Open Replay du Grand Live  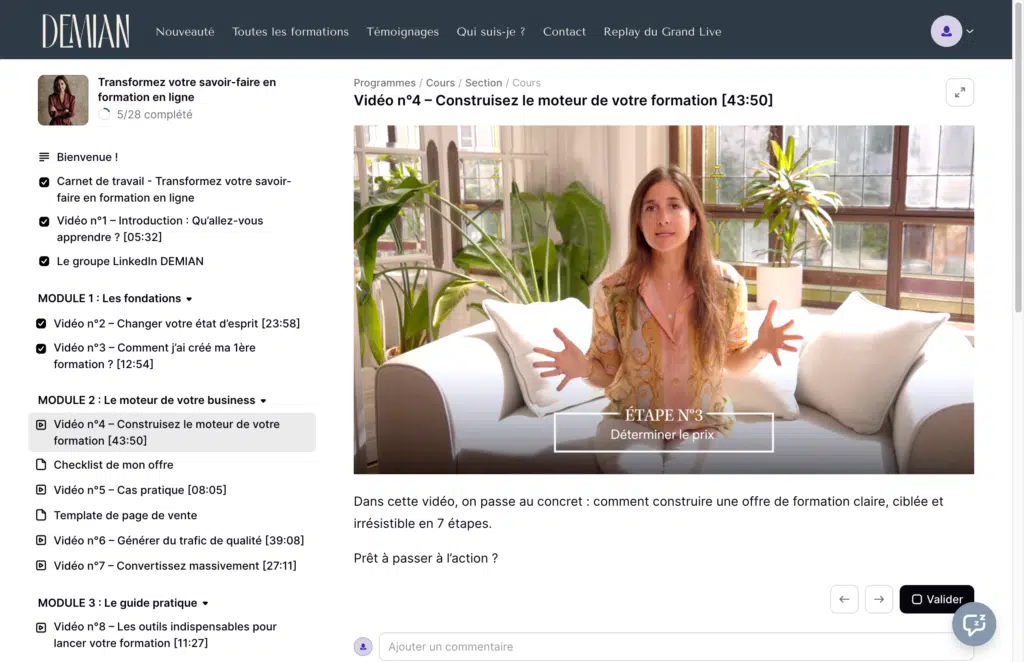pyautogui.click(x=662, y=31)
